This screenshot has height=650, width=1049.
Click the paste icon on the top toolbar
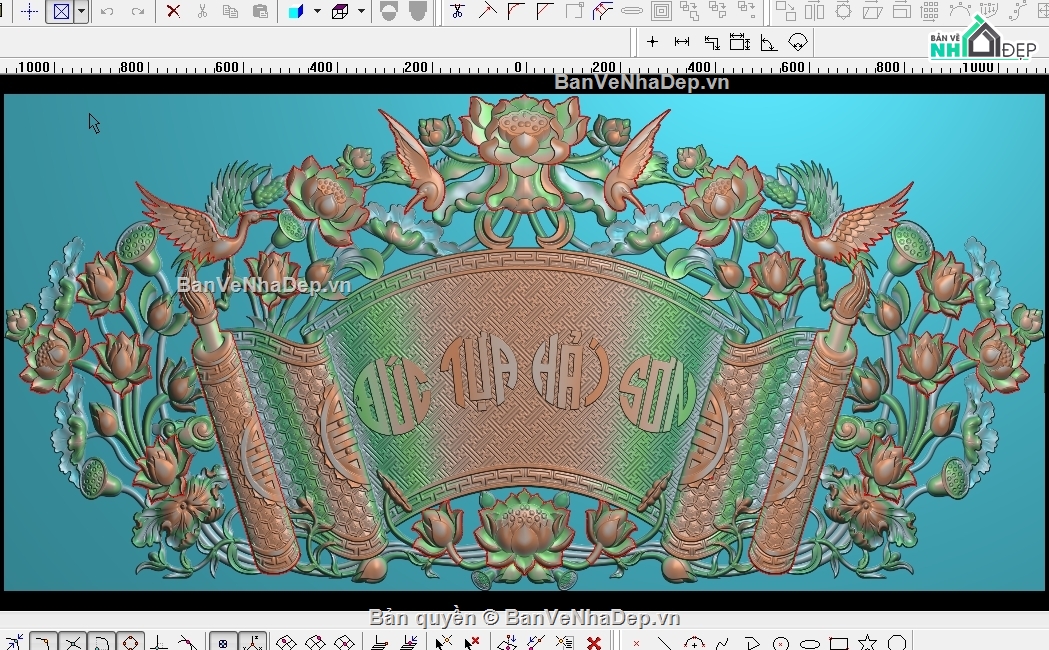tap(260, 13)
